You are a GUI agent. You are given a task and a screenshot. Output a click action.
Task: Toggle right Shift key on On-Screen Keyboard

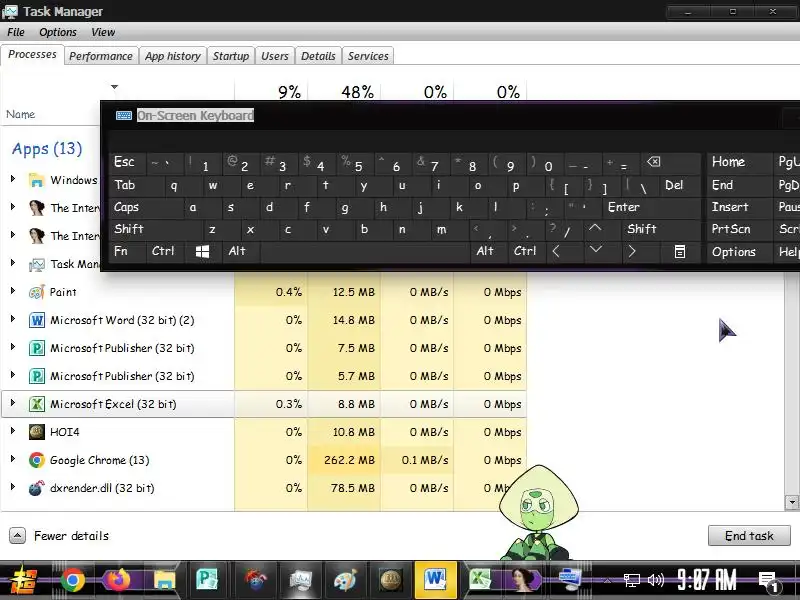(x=661, y=229)
